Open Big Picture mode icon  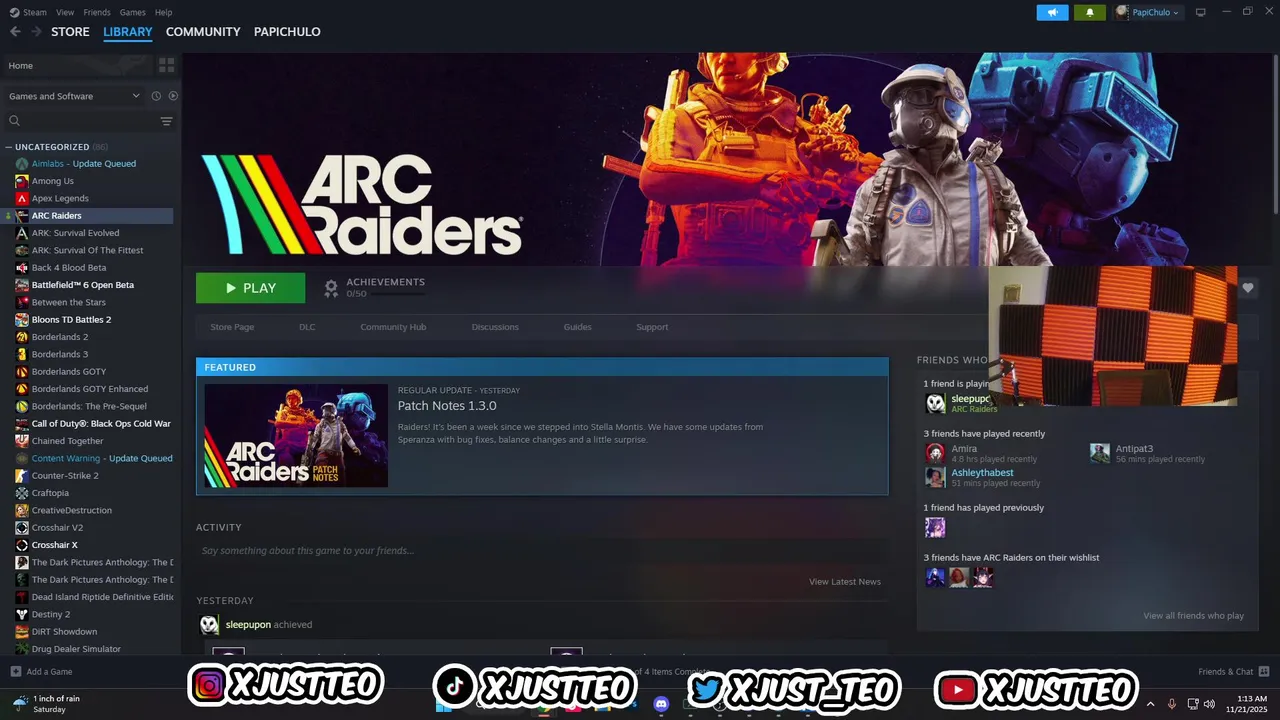point(1201,12)
